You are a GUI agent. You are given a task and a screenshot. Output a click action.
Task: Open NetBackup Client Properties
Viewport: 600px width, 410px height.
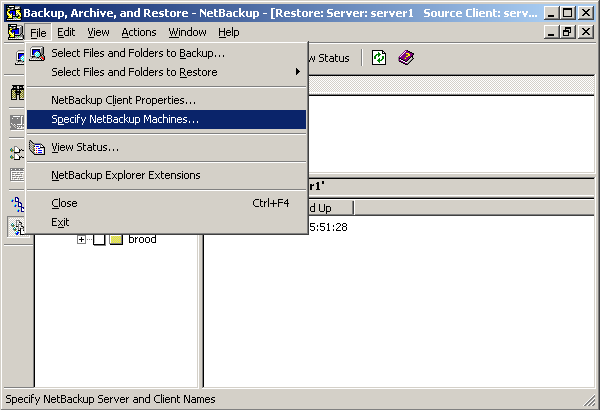[x=166, y=100]
